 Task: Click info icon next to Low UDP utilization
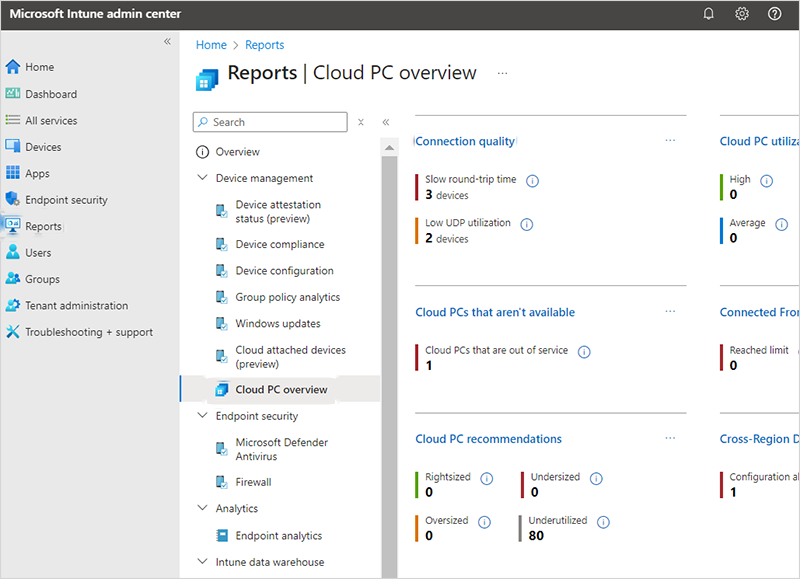coord(527,224)
